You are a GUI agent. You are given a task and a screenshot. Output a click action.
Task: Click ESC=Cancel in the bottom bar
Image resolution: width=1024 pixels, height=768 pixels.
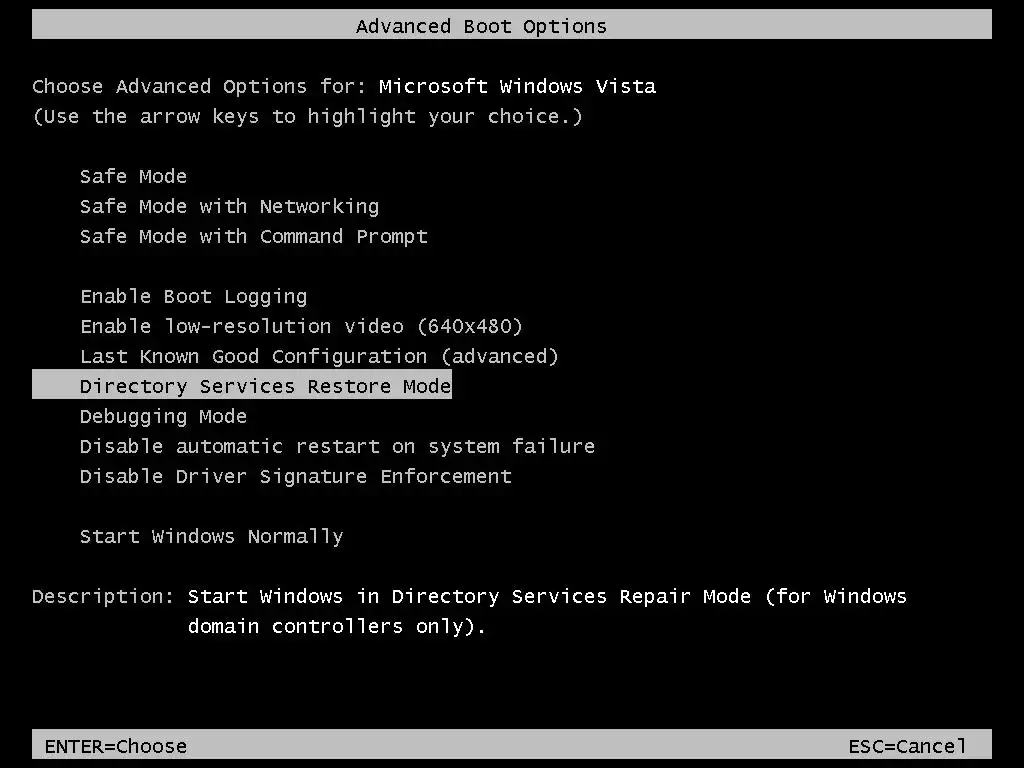click(907, 746)
